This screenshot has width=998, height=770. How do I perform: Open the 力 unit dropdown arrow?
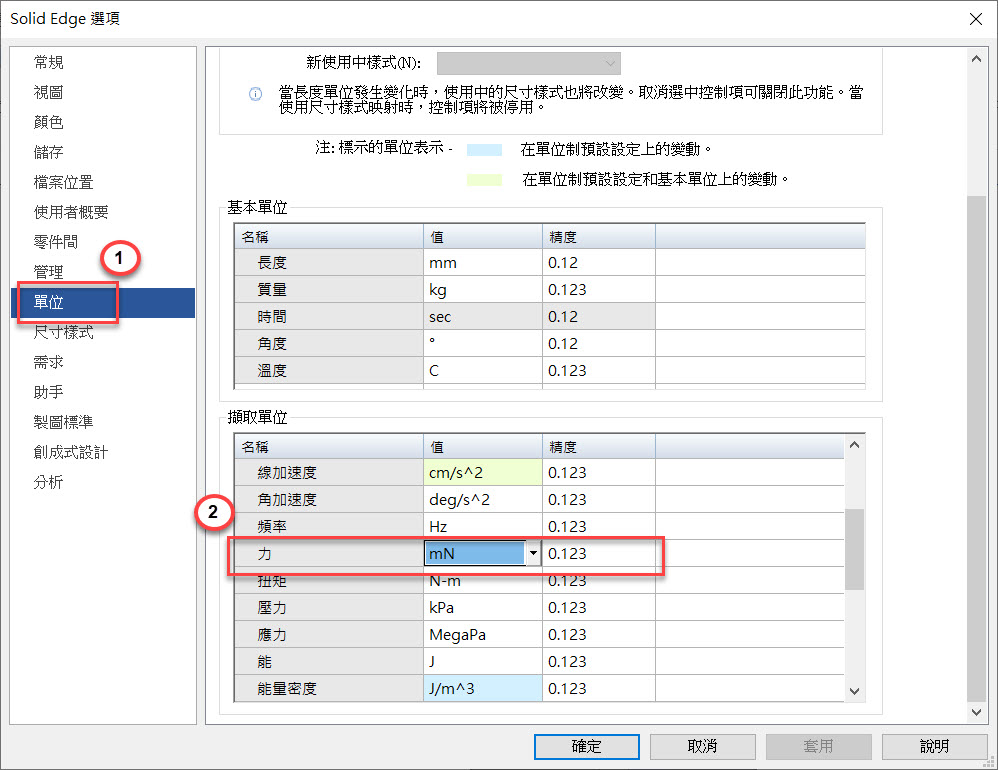click(x=533, y=554)
